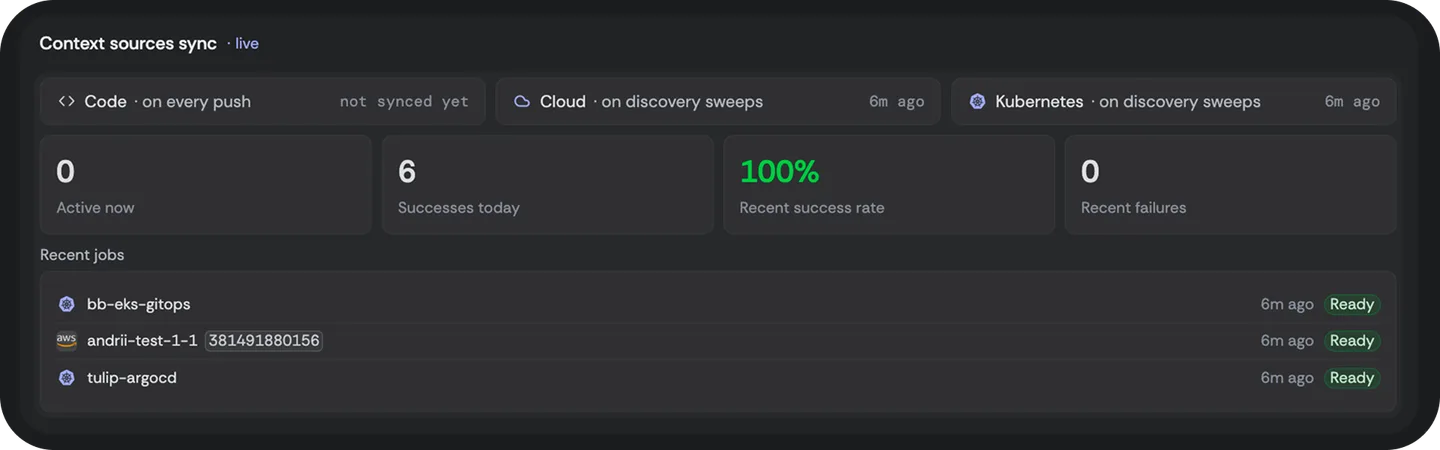1440x450 pixels.
Task: Open the bb-eks-gitops job row
Action: tap(718, 304)
